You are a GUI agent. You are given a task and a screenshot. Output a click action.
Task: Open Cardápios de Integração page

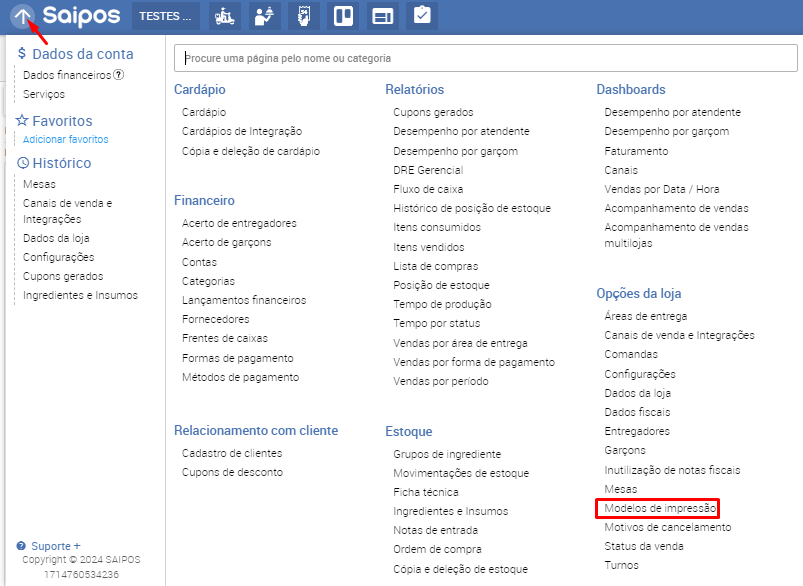(x=241, y=132)
